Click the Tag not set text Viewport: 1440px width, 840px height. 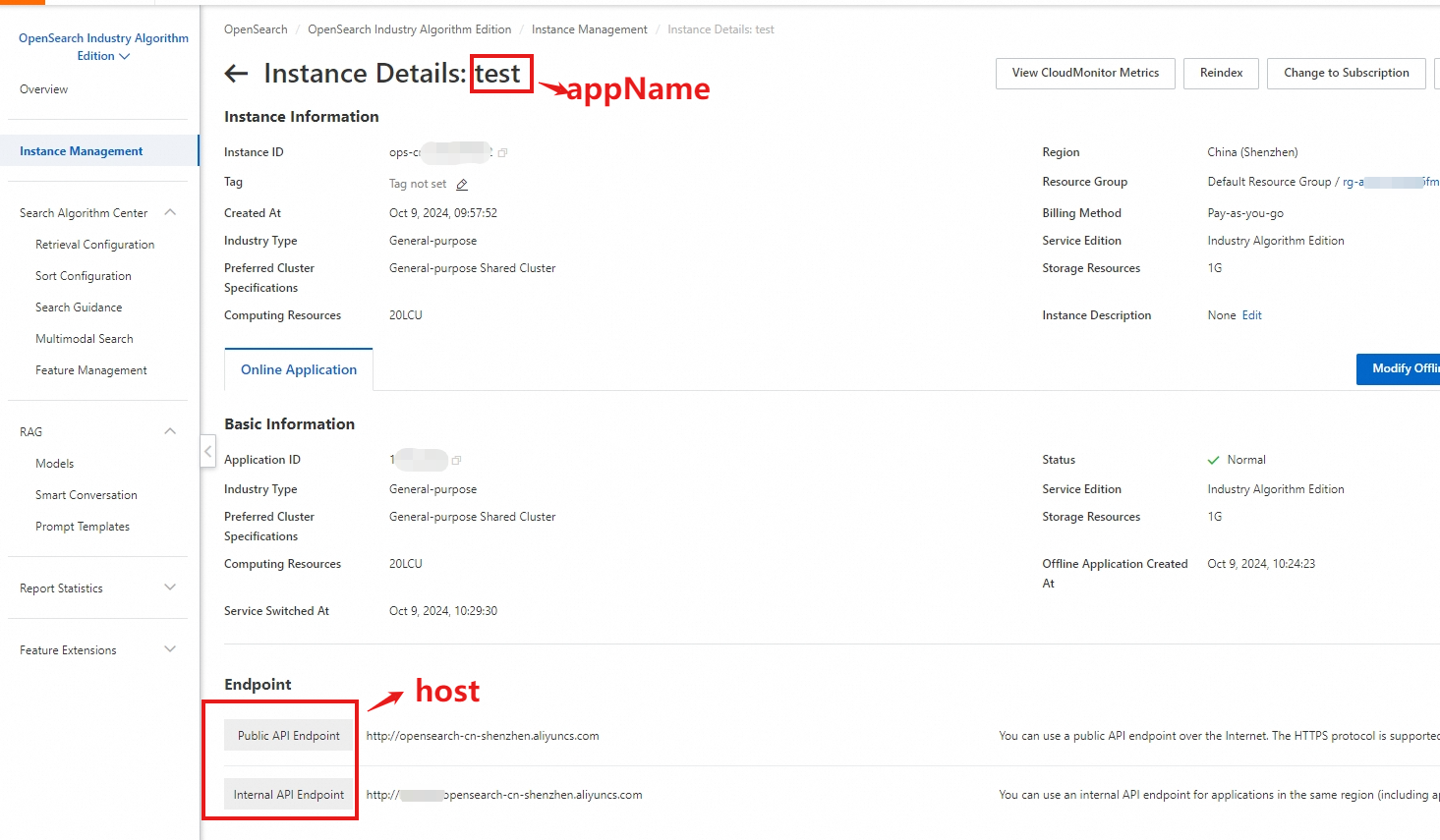tap(418, 184)
